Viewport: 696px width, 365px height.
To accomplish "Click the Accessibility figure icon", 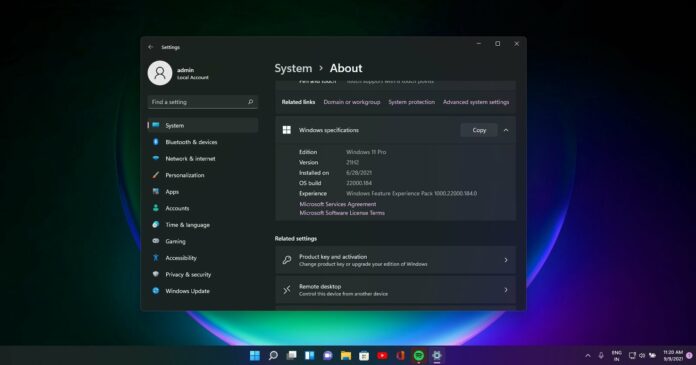I will (x=155, y=258).
